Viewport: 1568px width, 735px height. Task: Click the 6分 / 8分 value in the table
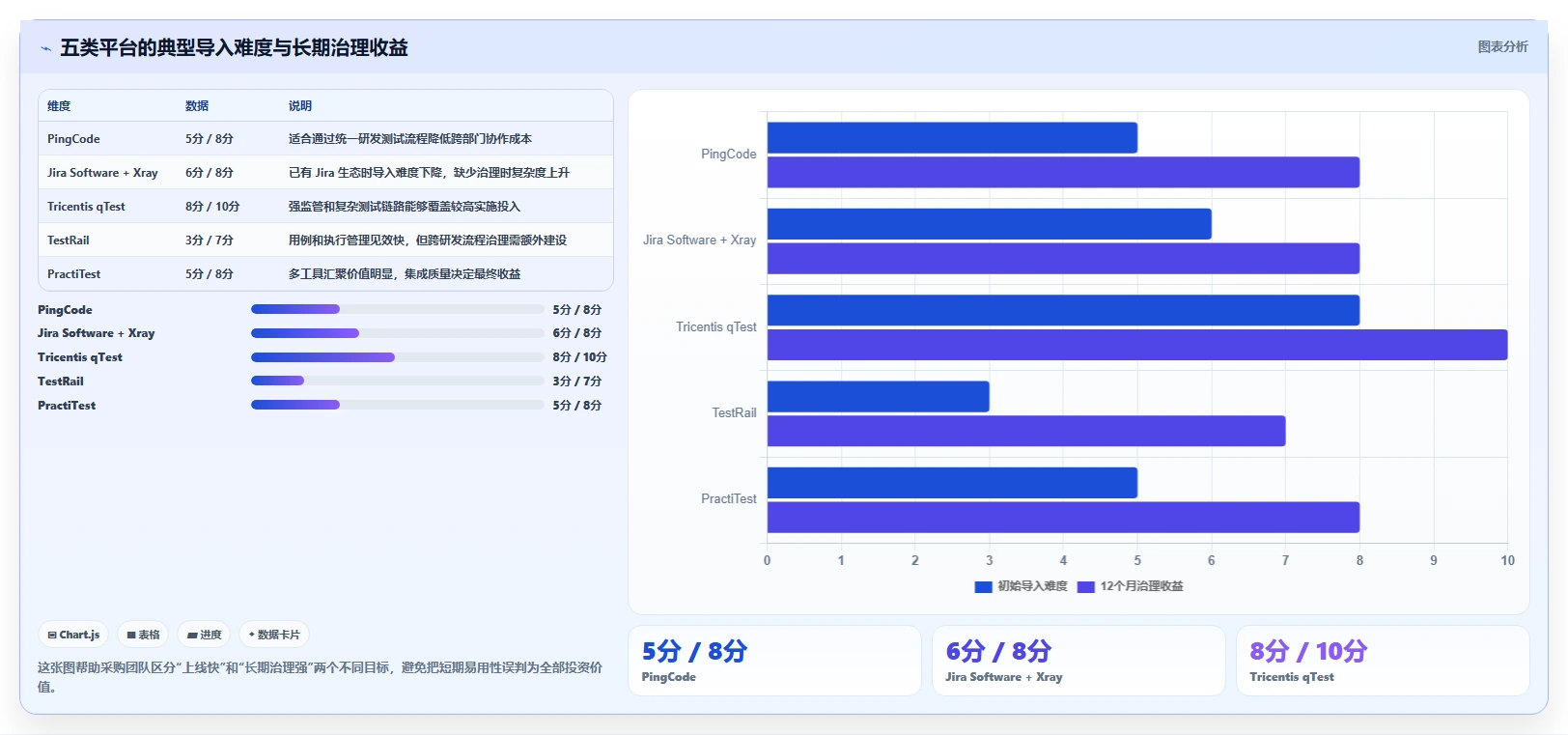(210, 173)
